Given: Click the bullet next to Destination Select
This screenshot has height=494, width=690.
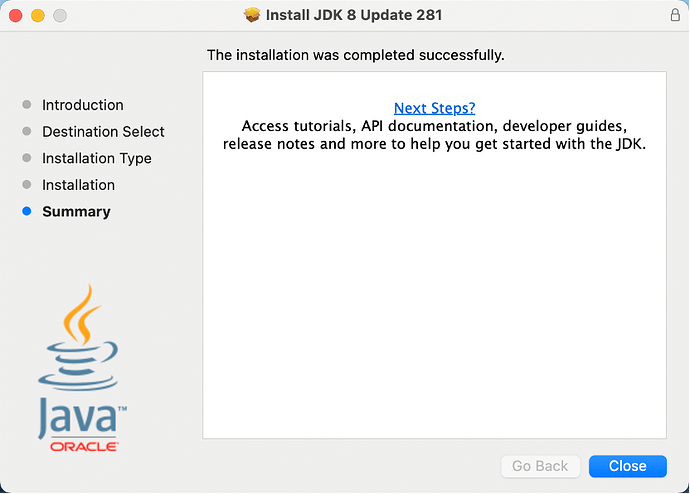Looking at the screenshot, I should pyautogui.click(x=27, y=132).
